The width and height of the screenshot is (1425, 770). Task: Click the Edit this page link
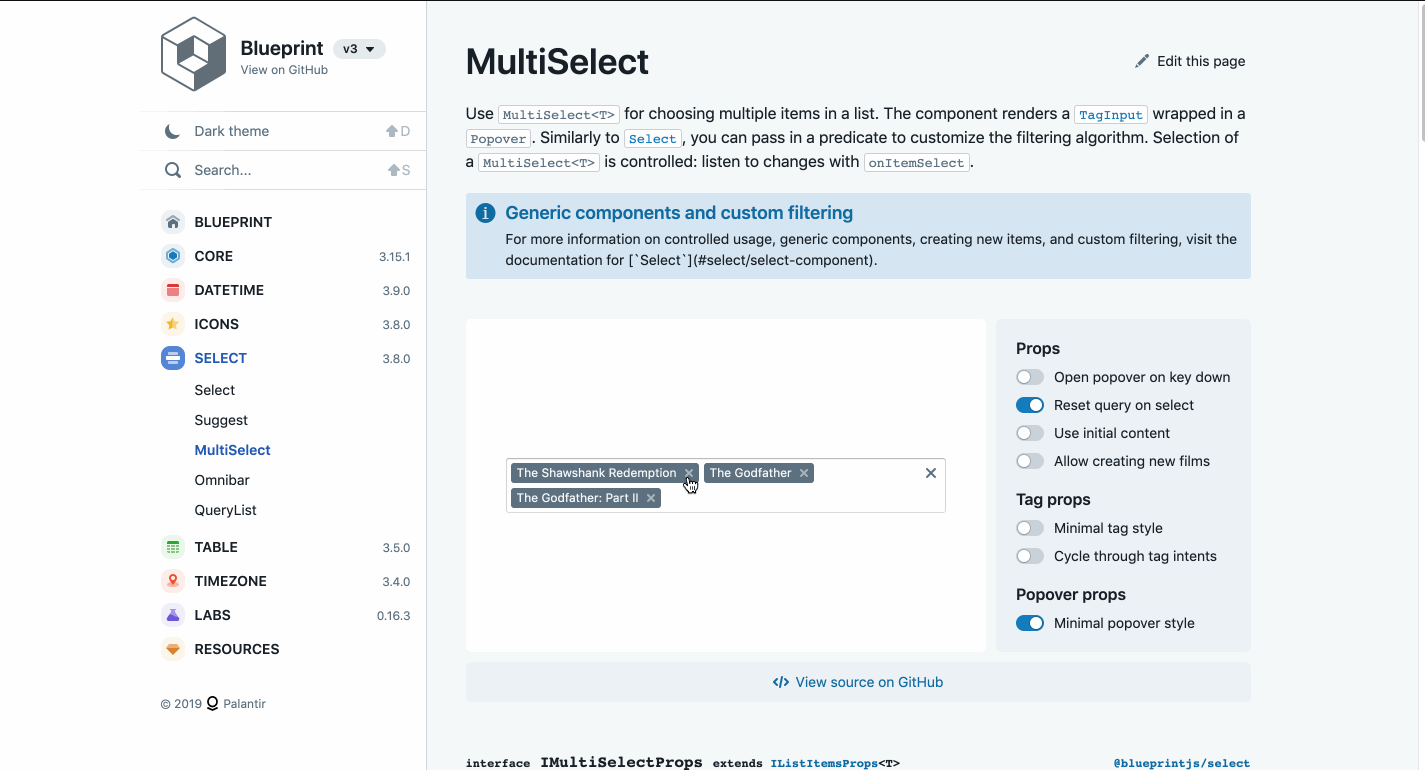click(x=1189, y=61)
